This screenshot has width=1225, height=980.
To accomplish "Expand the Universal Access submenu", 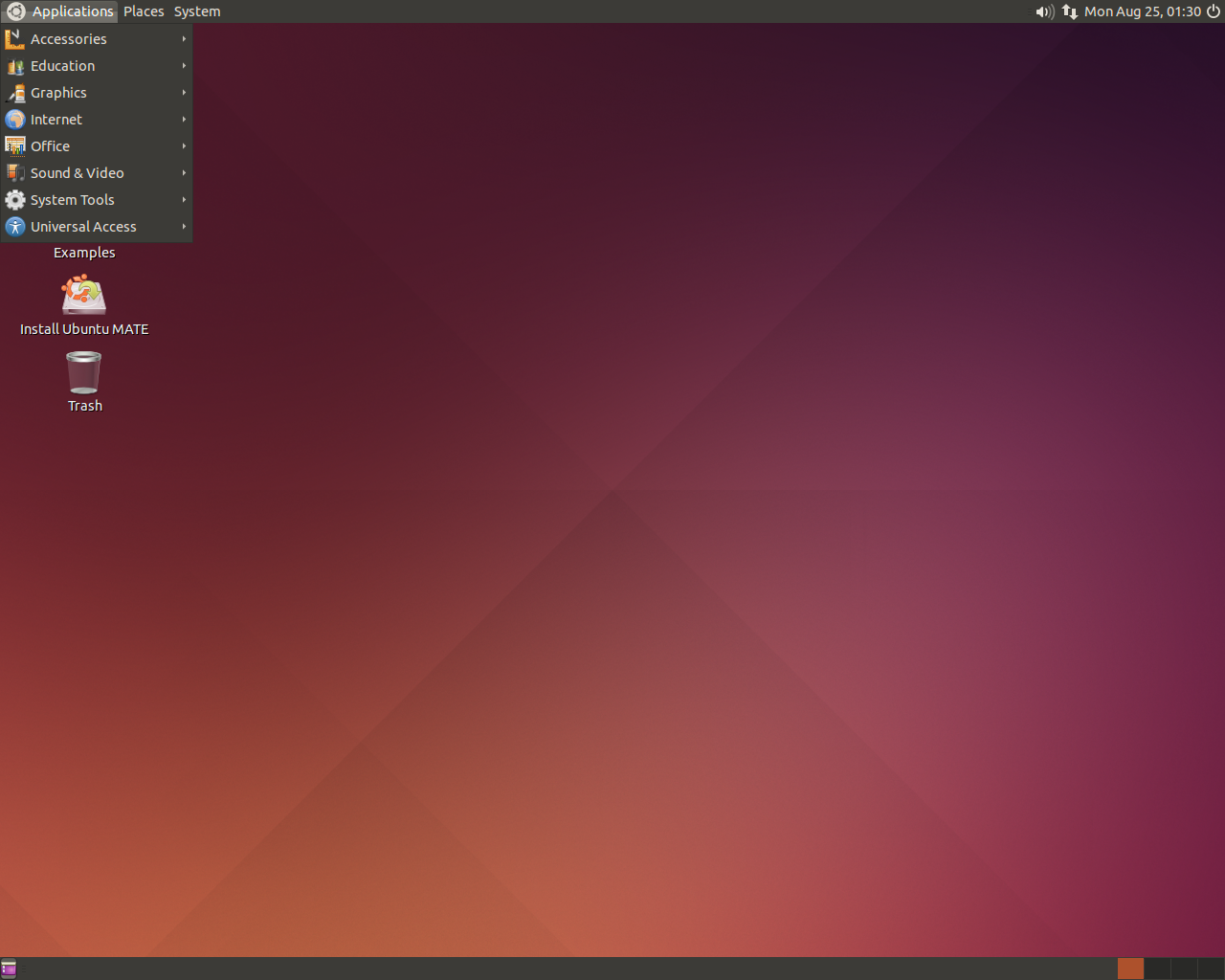I will click(x=97, y=227).
